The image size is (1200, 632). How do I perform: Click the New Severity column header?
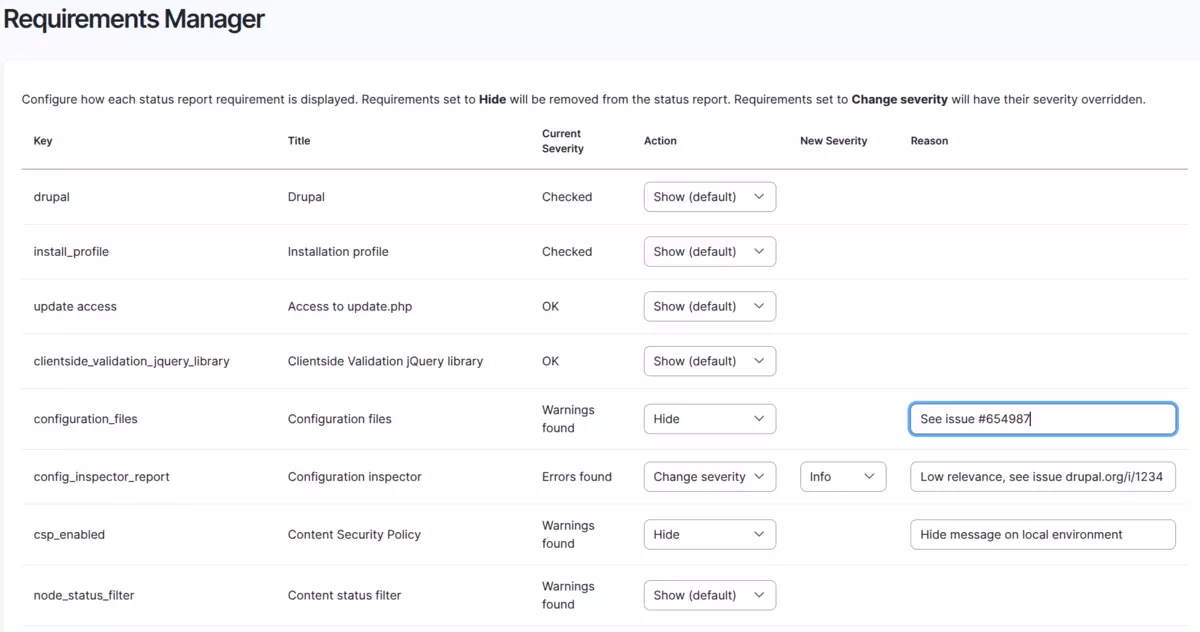(833, 141)
